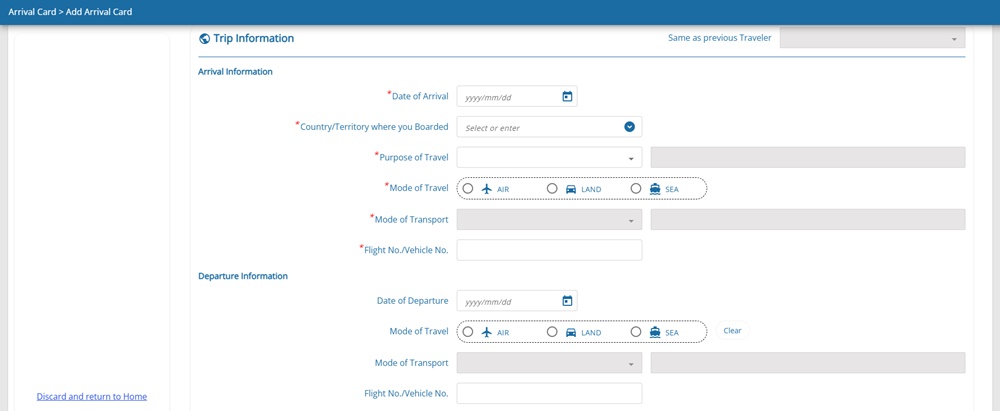Focus the departure Flight No./Vehicle No. field
Viewport: 1000px width, 411px height.
click(549, 393)
